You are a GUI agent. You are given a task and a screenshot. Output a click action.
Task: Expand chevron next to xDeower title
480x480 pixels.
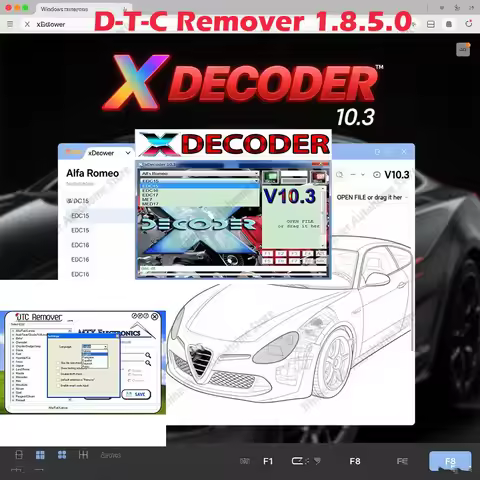tap(128, 153)
